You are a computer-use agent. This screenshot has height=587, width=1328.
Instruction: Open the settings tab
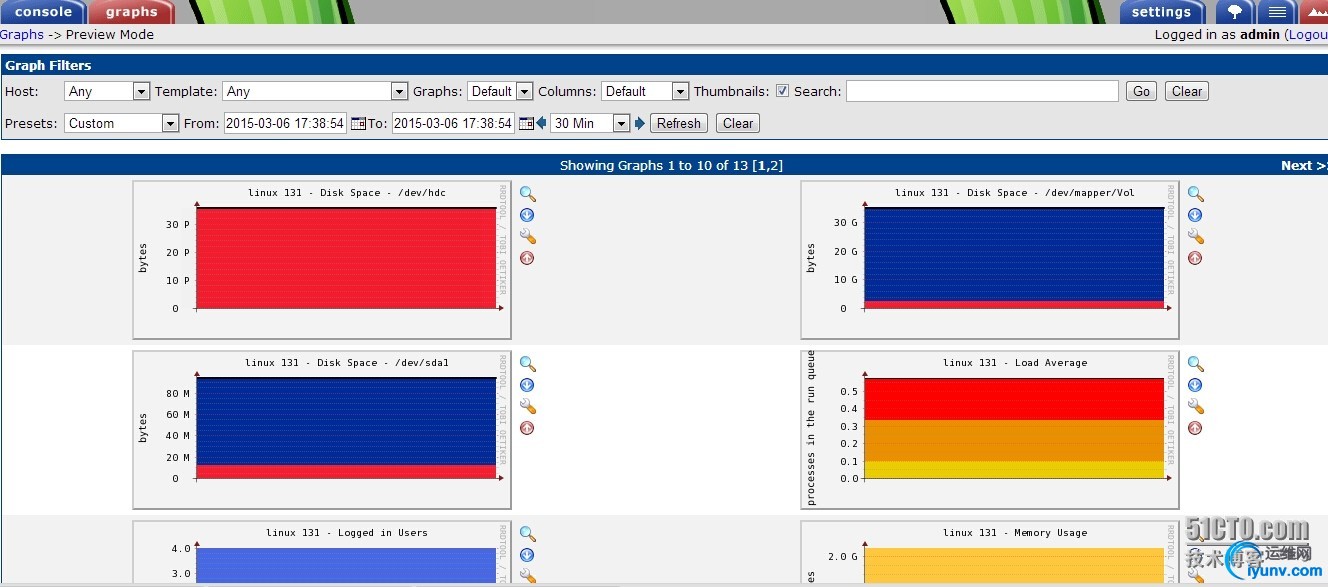pos(1161,12)
